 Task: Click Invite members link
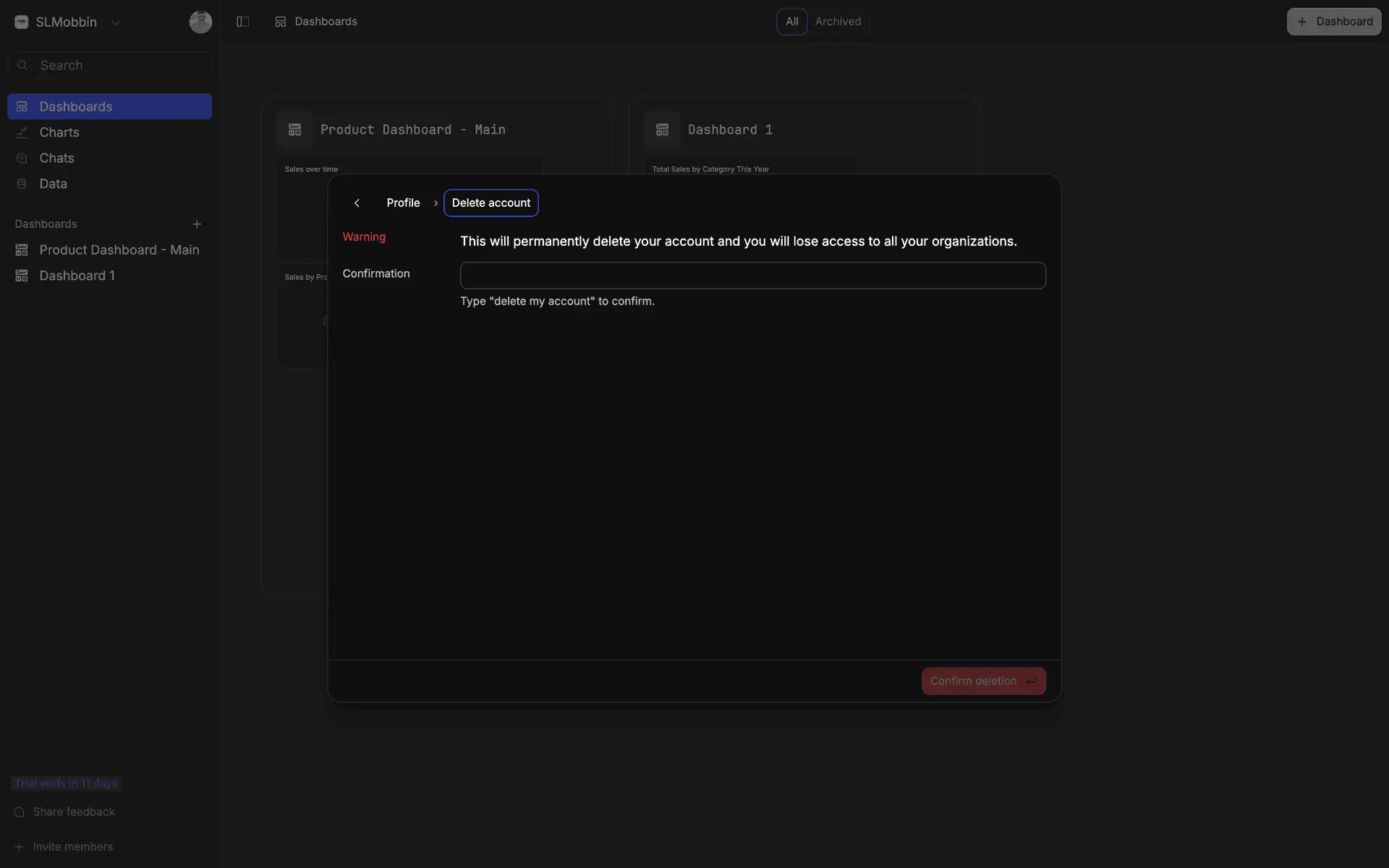click(x=72, y=846)
